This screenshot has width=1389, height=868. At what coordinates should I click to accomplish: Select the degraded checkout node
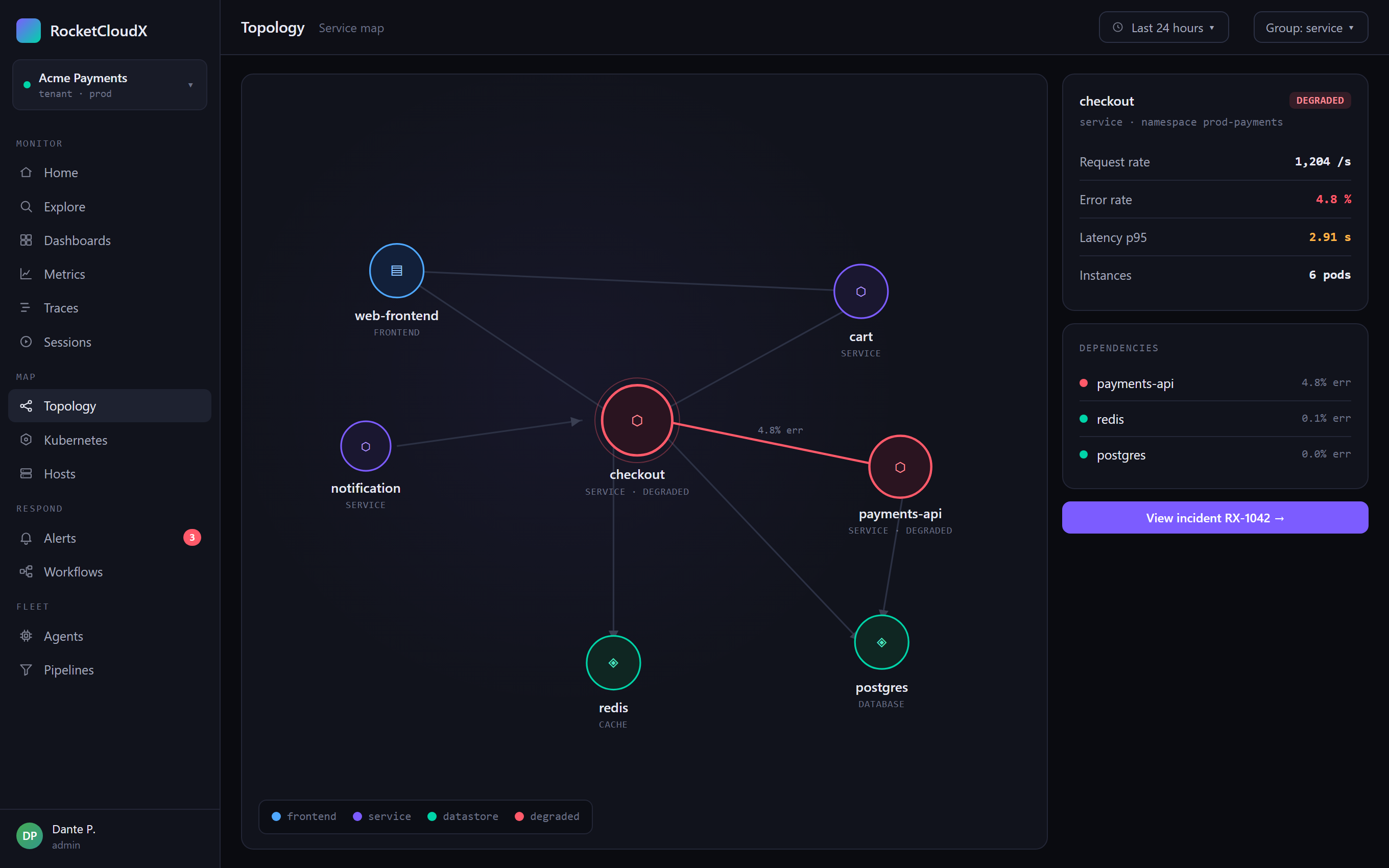click(x=637, y=420)
